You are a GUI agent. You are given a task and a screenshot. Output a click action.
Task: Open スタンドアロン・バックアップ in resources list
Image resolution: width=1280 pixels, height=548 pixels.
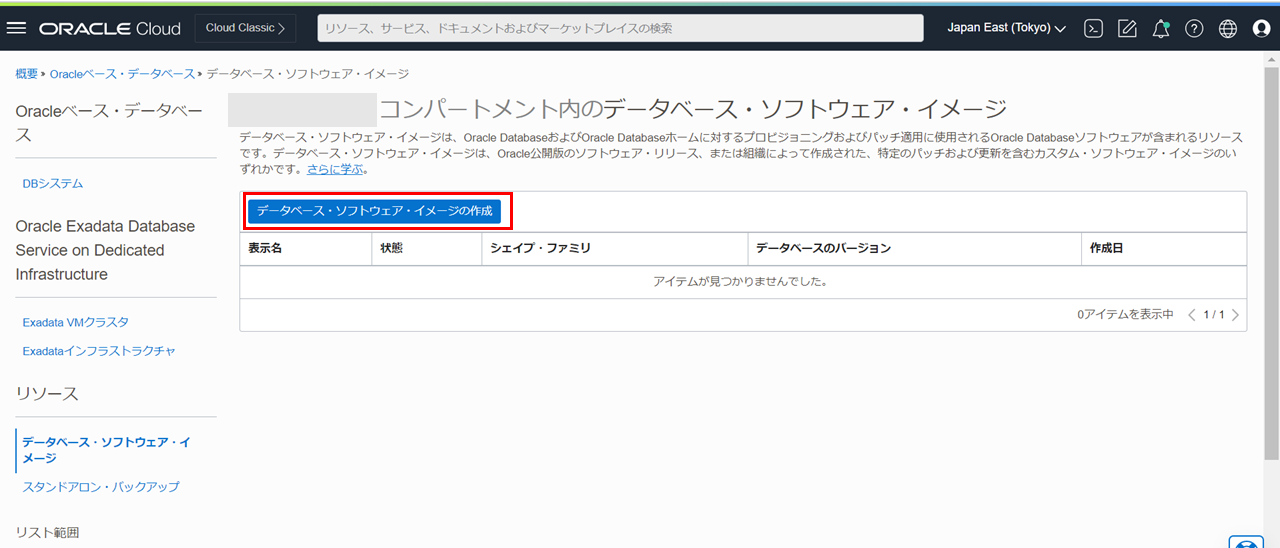101,487
